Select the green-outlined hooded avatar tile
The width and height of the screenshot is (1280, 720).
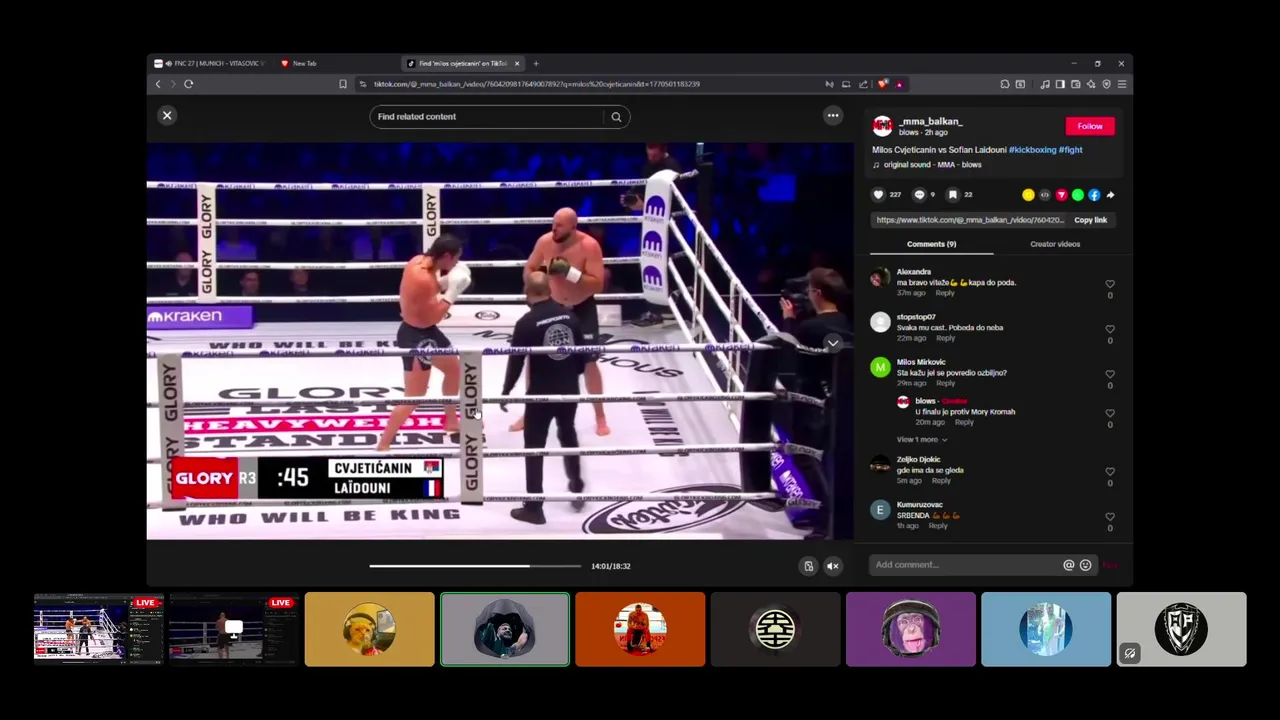point(505,629)
